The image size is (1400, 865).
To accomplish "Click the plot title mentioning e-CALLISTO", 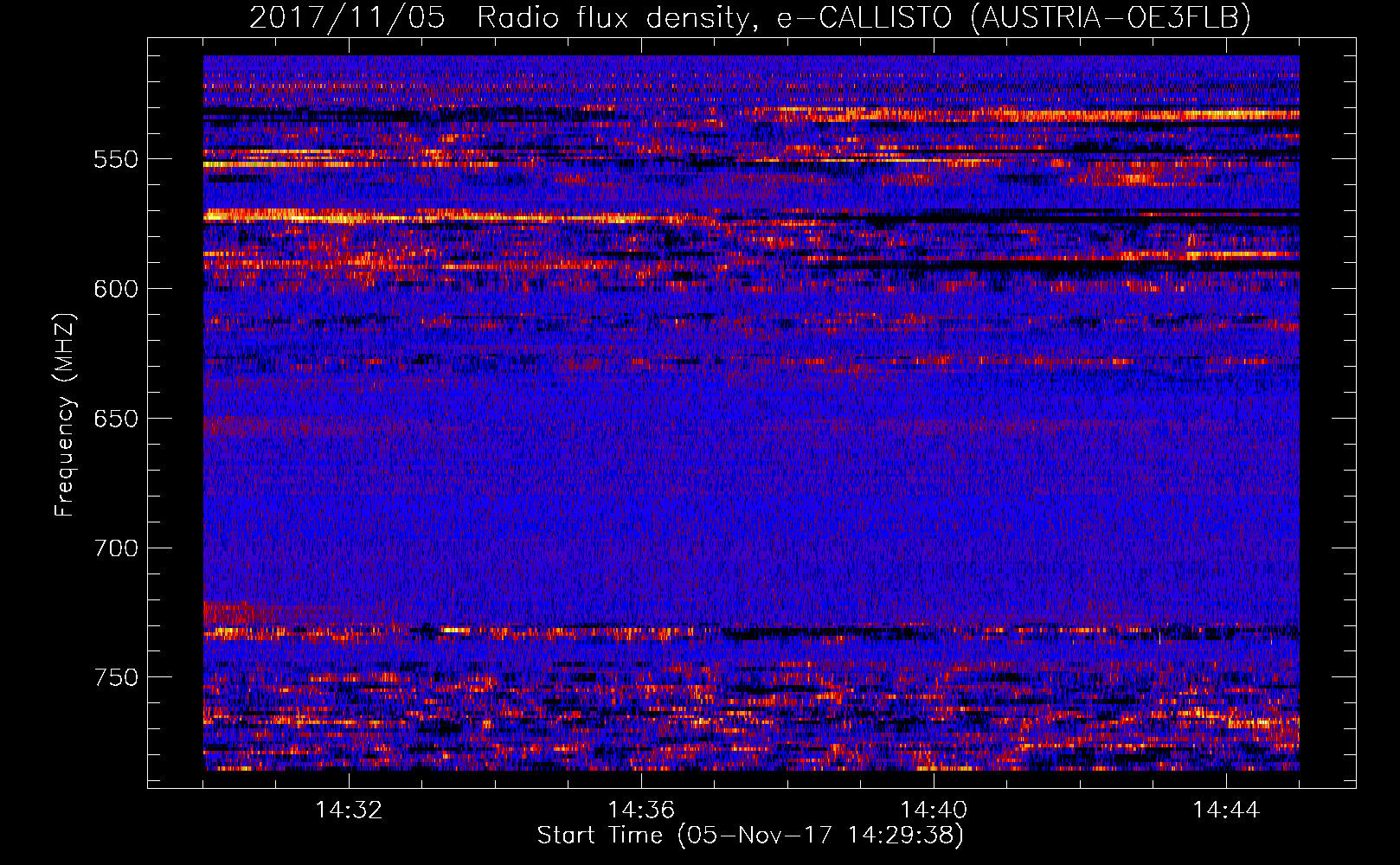I will 750,17.
